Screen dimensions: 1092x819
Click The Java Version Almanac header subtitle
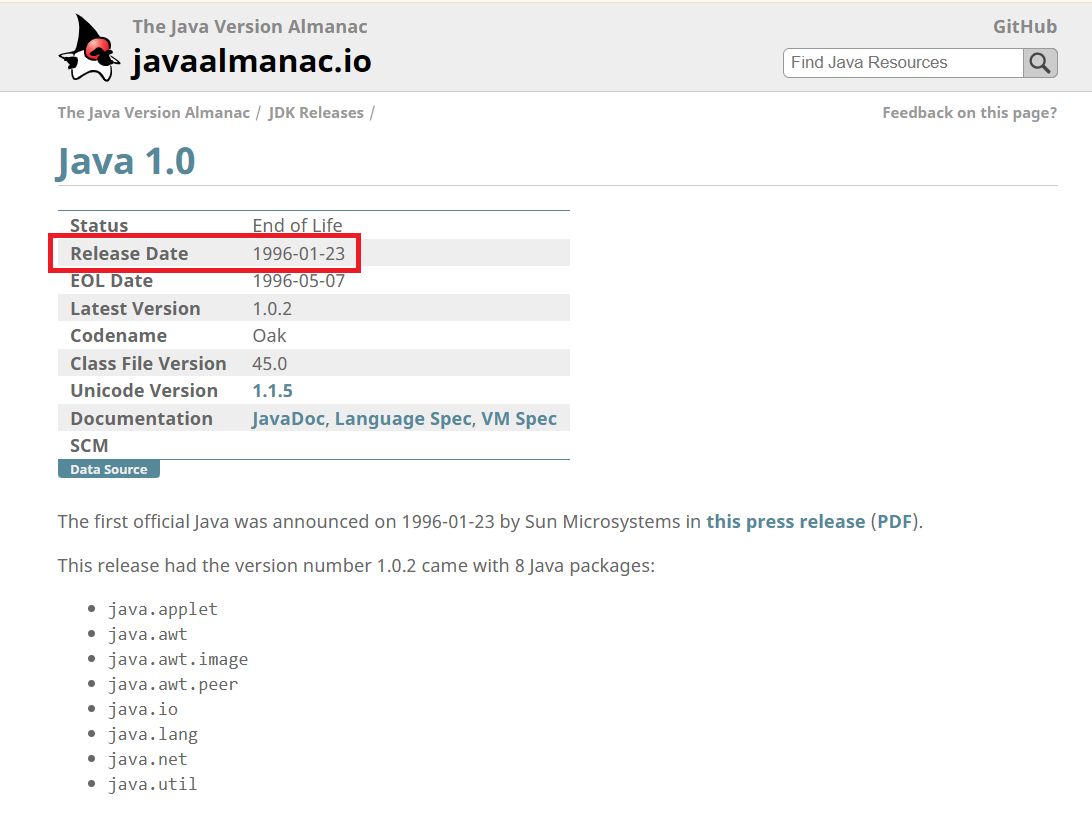coord(250,26)
